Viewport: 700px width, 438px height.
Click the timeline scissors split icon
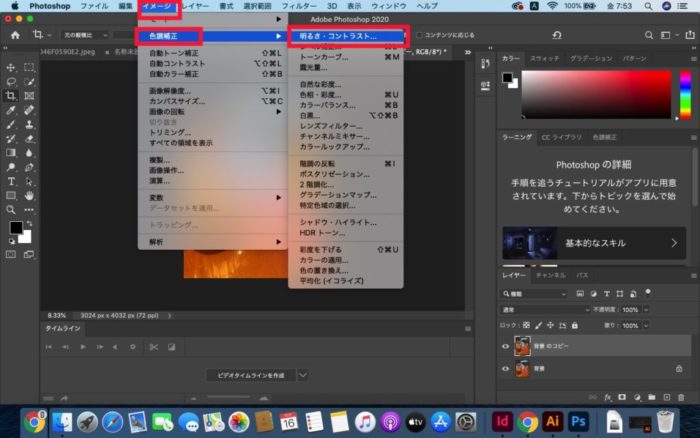pyautogui.click(x=154, y=347)
